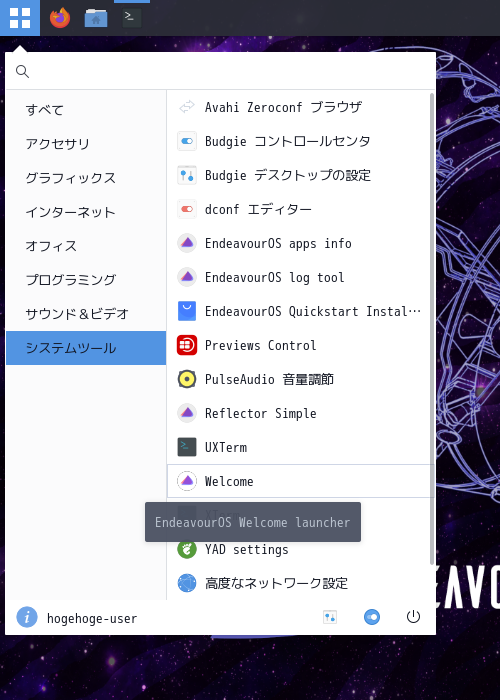The height and width of the screenshot is (700, 500).
Task: Click the YAD settings icon
Action: click(187, 549)
